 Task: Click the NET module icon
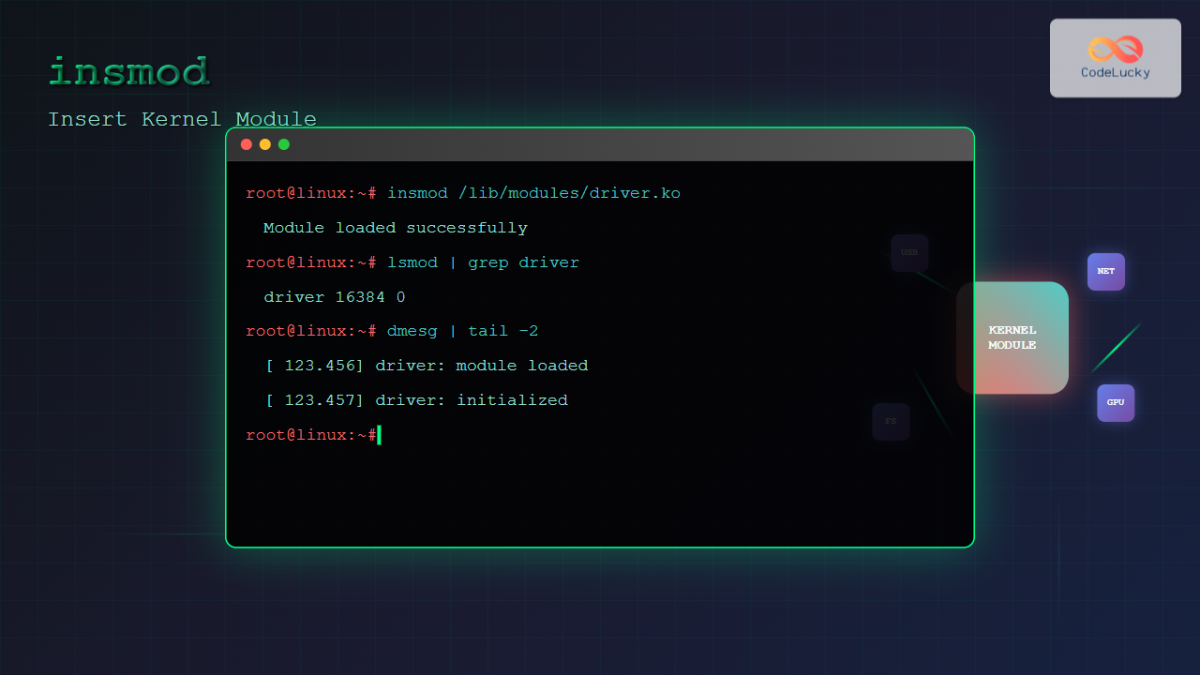click(1106, 271)
